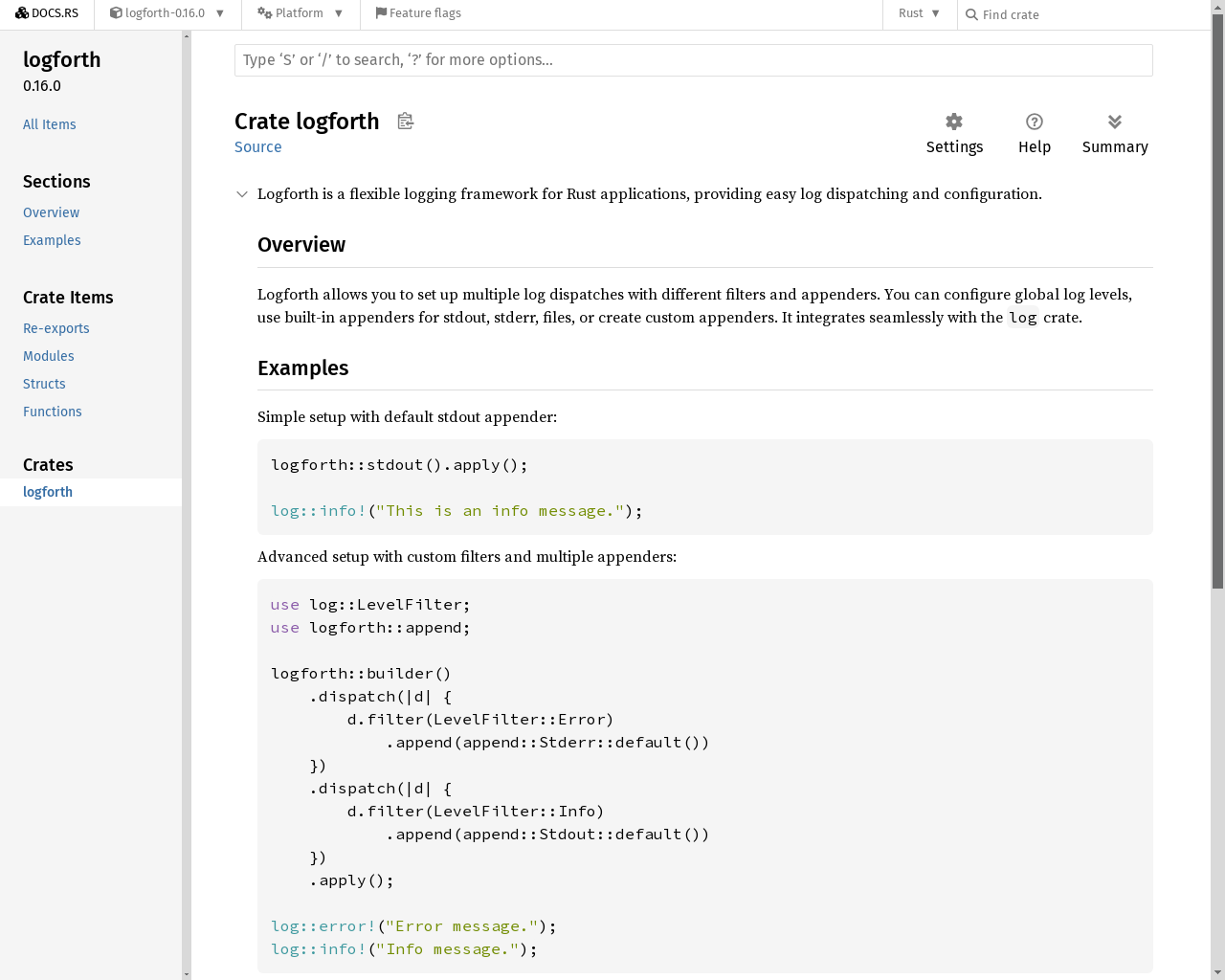1225x980 pixels.
Task: Go to Functions in Crate Items
Action: click(x=53, y=412)
